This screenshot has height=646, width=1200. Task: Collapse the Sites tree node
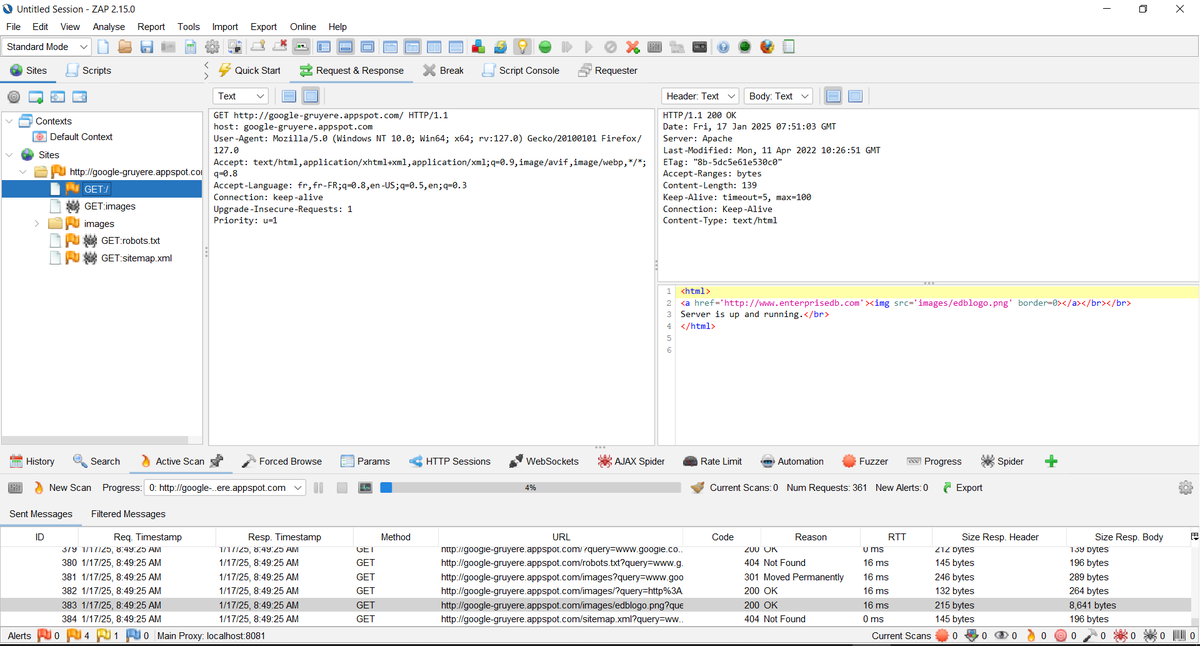pyautogui.click(x=10, y=155)
